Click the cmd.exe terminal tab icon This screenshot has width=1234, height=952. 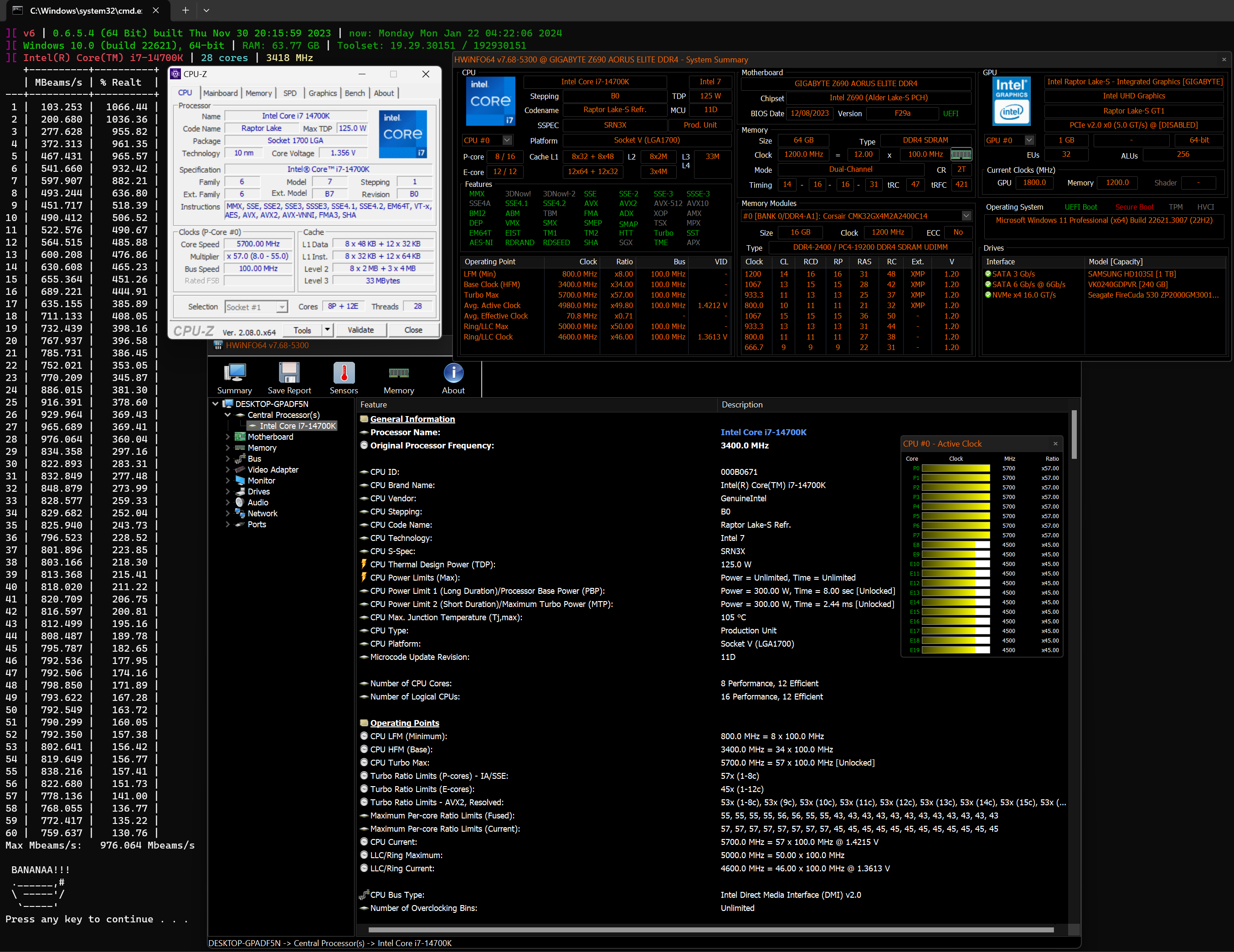(17, 10)
